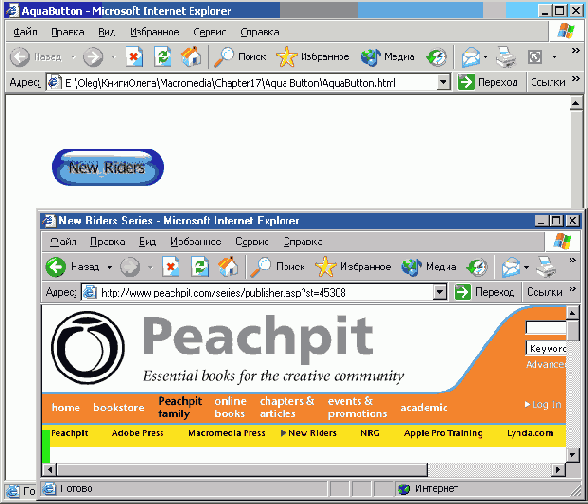Click the horizontal scrollbar right arrow in the front window
The image size is (588, 504).
(x=558, y=469)
